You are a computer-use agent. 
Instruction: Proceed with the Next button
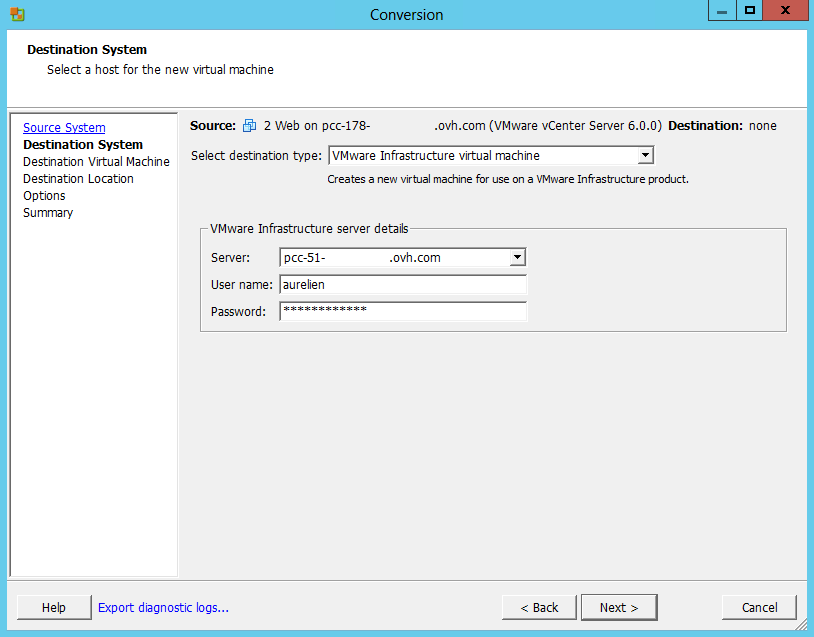tap(619, 608)
